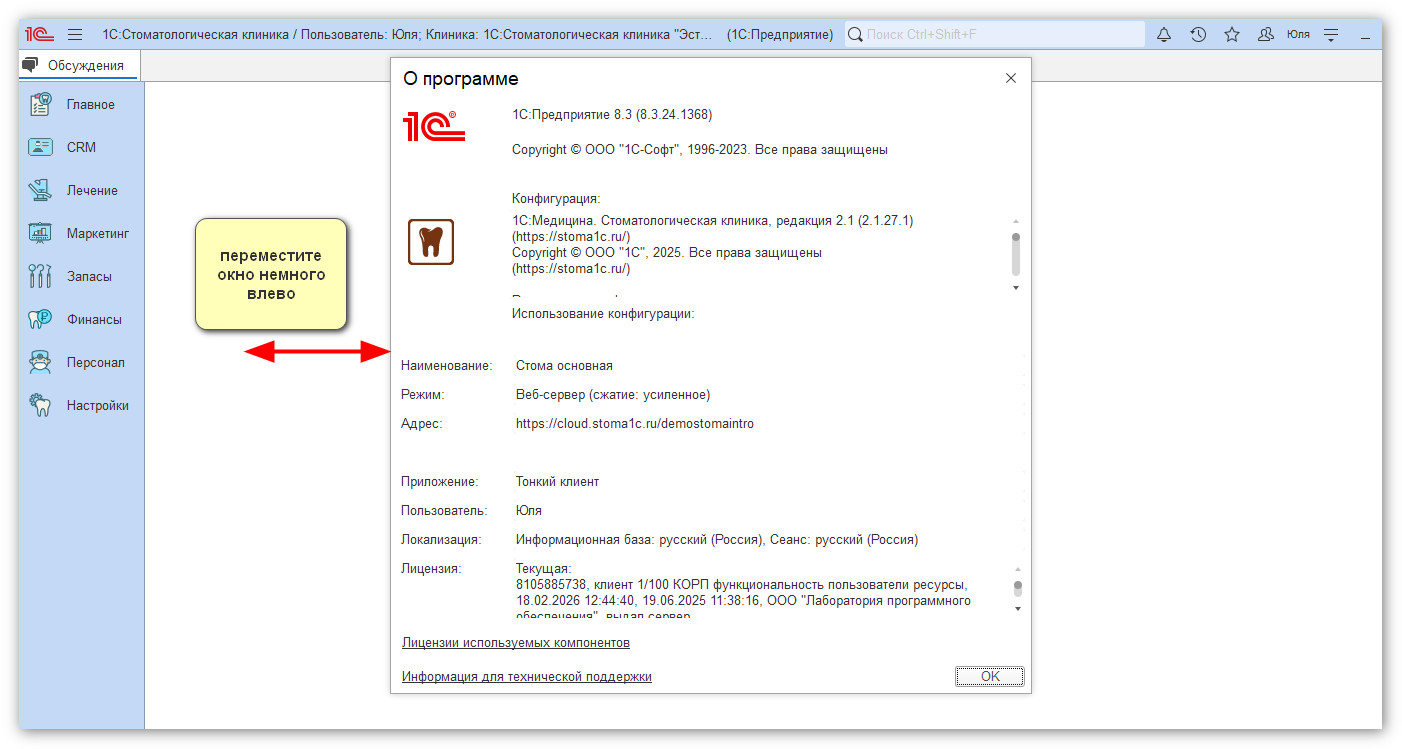Expand the service settings dropdown near Юля
1402x749 pixels.
(x=1330, y=34)
